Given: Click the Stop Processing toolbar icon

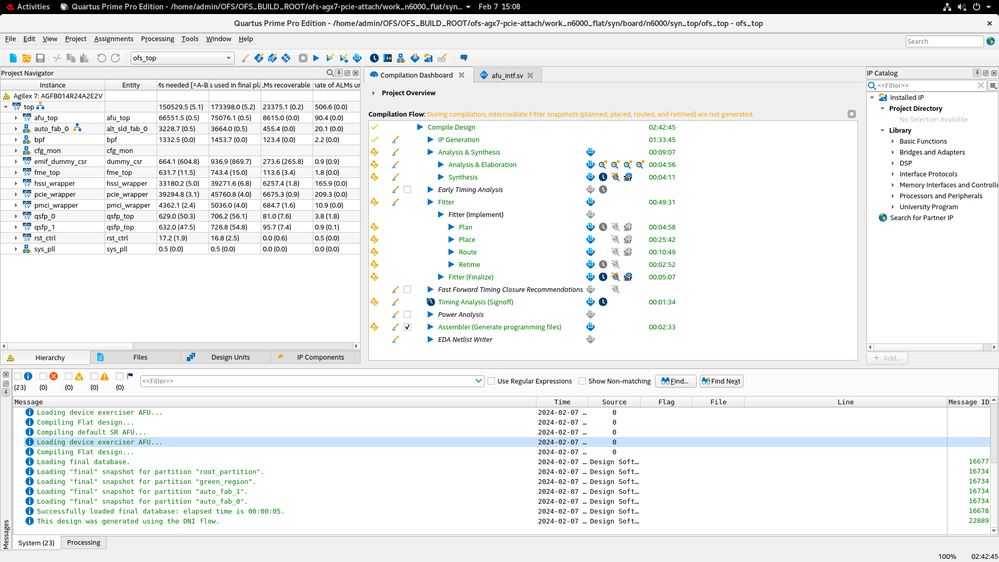Looking at the screenshot, I should pyautogui.click(x=303, y=58).
